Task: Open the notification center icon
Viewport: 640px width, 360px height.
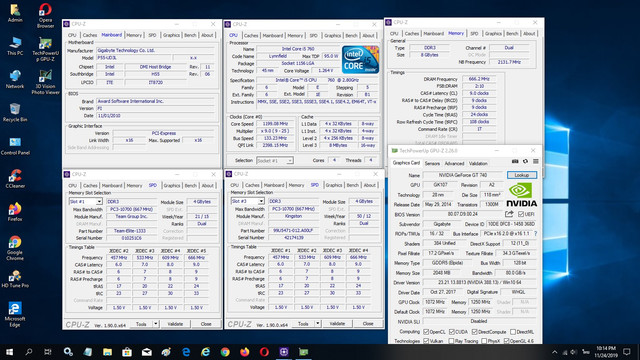Action: (627, 351)
